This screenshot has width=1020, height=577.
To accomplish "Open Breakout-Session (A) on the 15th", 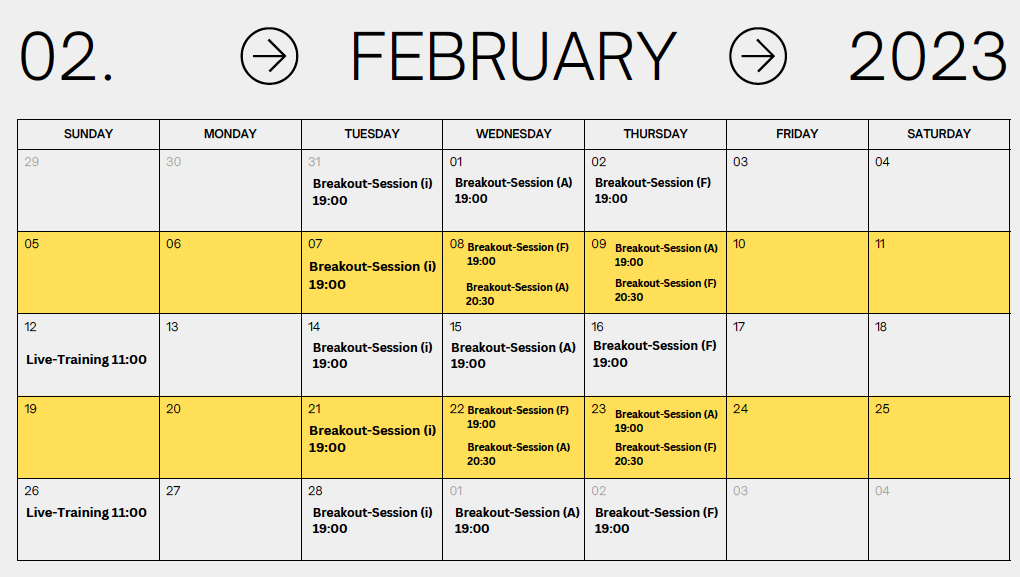I will tap(513, 355).
